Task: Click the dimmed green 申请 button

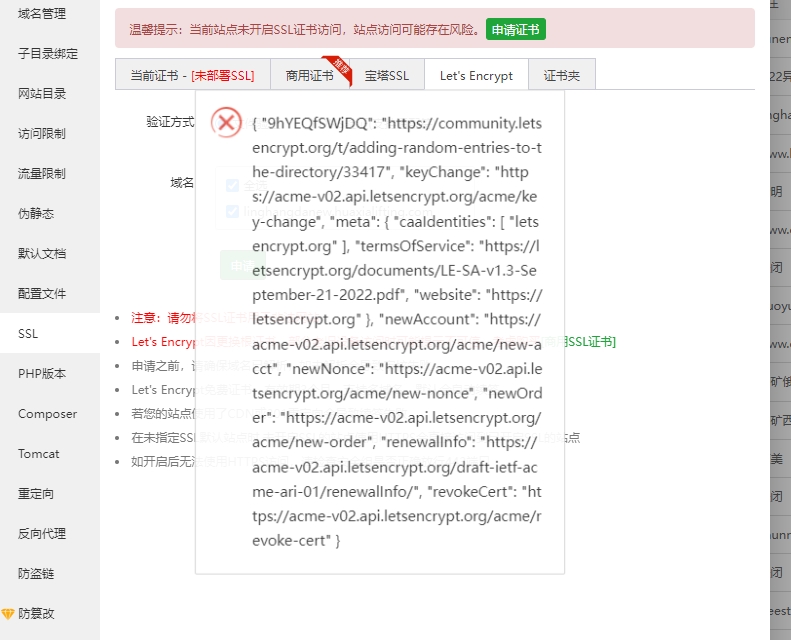Action: pos(243,265)
